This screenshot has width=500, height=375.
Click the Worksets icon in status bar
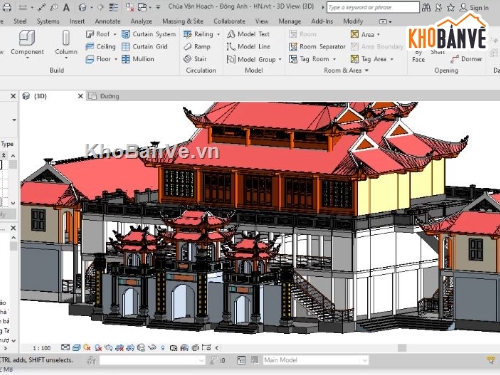tap(91, 360)
